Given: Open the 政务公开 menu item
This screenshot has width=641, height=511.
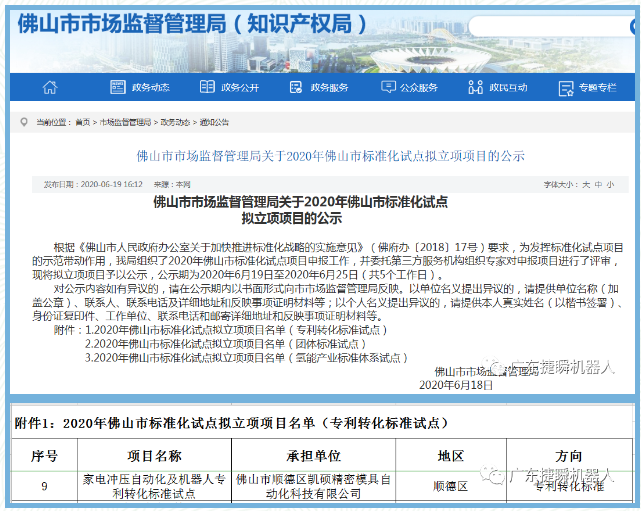Looking at the screenshot, I should [x=240, y=87].
